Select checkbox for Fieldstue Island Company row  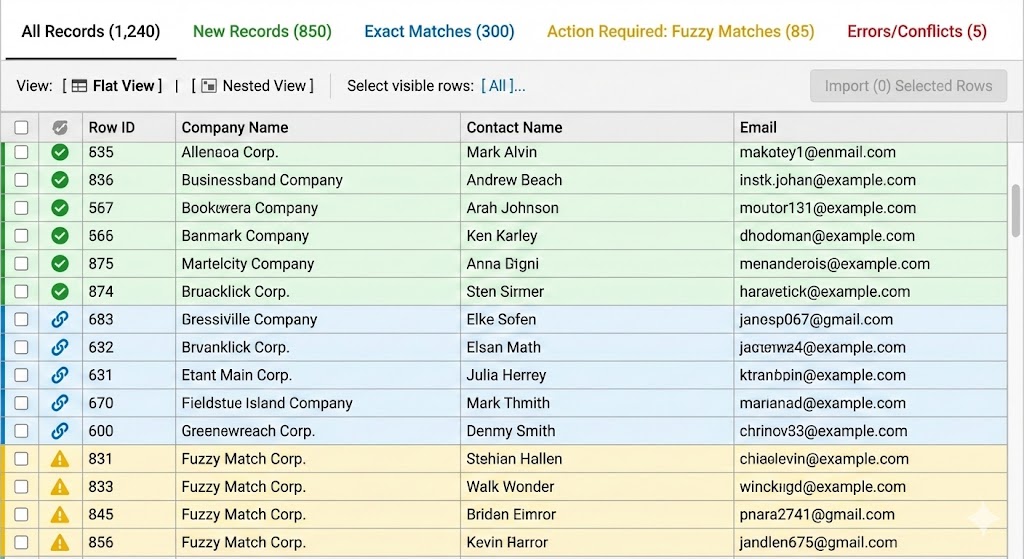pyautogui.click(x=21, y=403)
